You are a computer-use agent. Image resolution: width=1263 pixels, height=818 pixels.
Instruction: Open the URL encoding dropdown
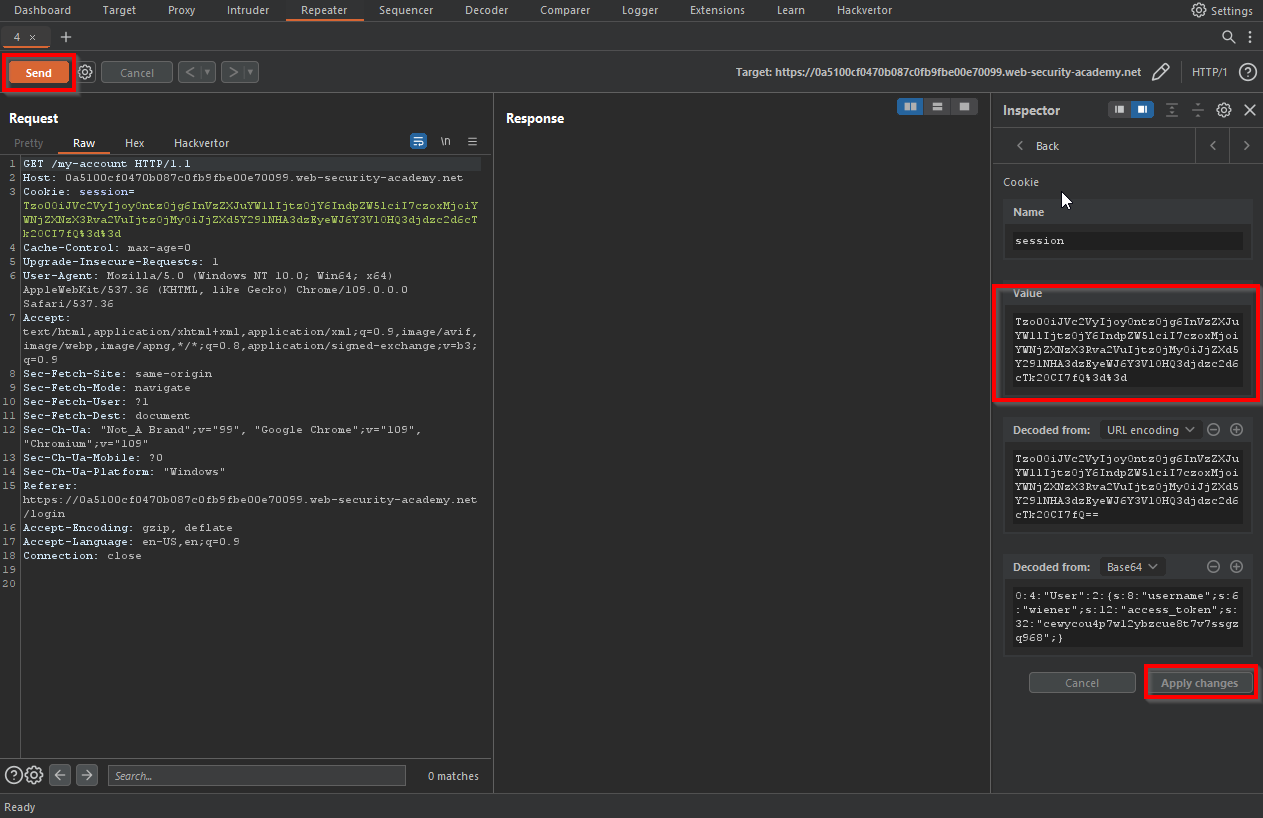click(x=1149, y=430)
